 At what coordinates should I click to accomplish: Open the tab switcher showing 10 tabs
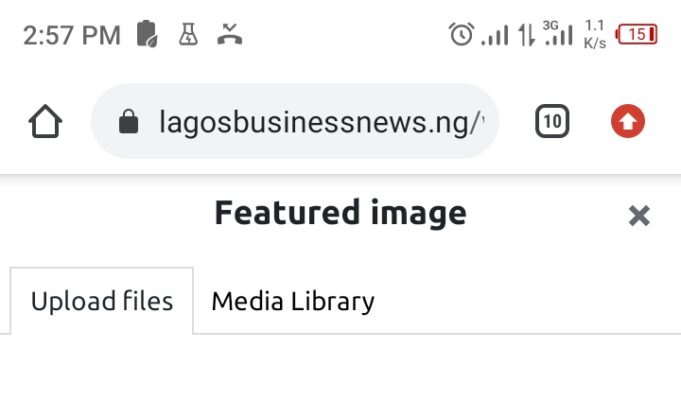(552, 122)
